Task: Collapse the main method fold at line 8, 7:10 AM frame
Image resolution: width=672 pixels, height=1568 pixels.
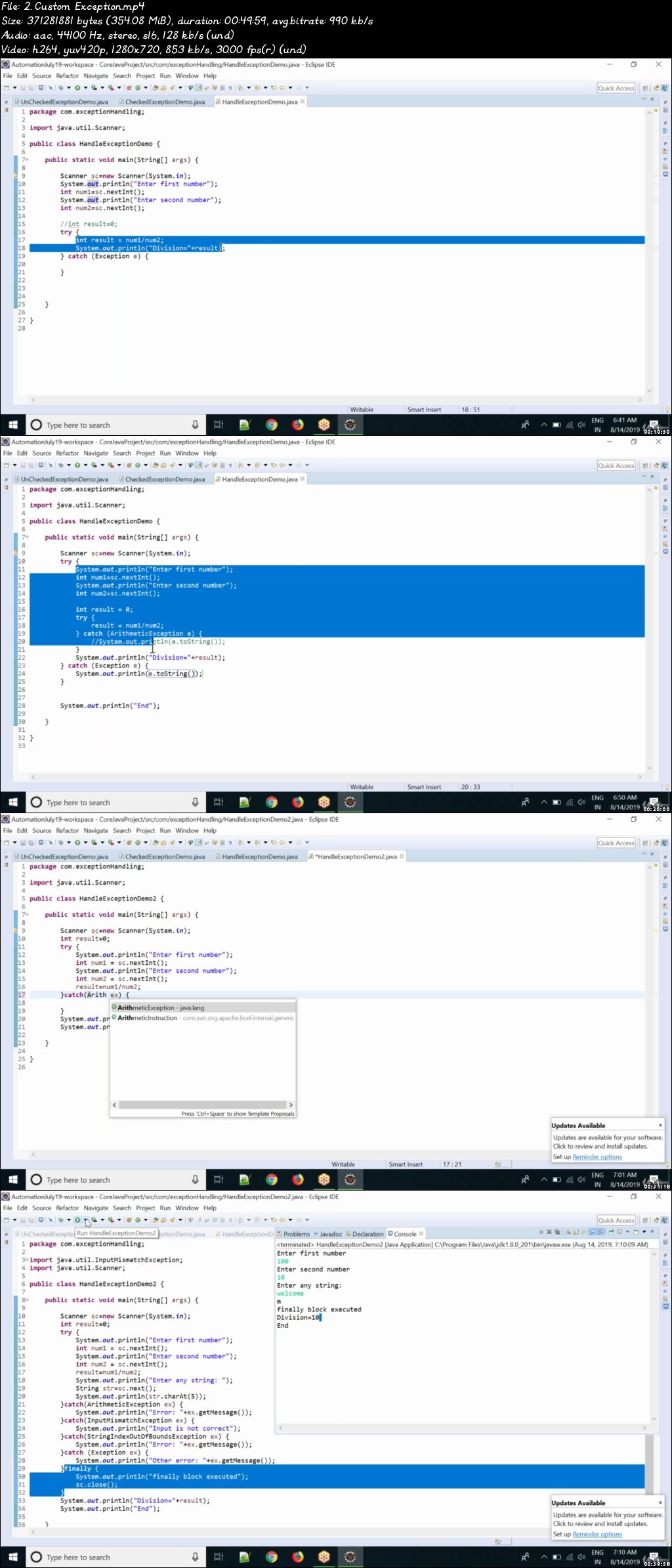Action: tap(26, 1300)
